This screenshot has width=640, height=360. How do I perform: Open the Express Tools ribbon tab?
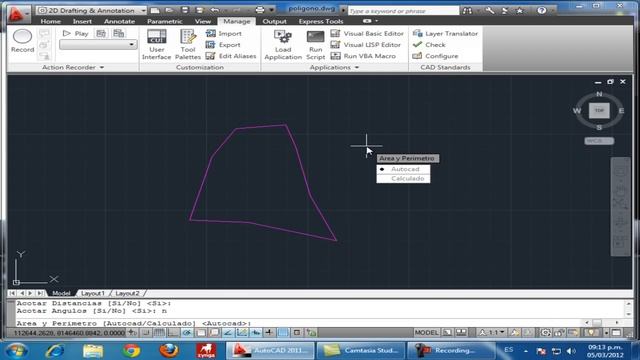(x=321, y=21)
